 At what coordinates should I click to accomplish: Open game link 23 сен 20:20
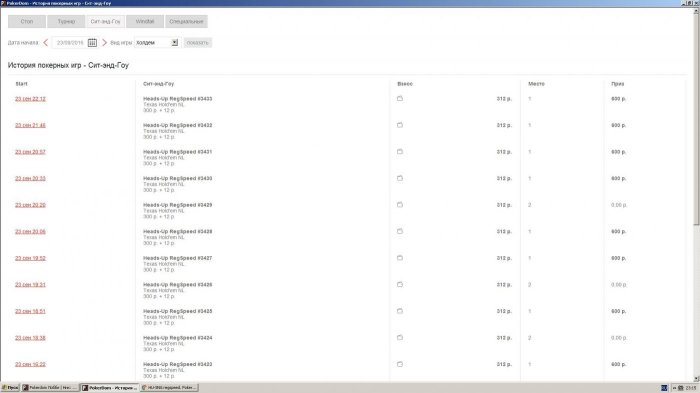tap(30, 205)
